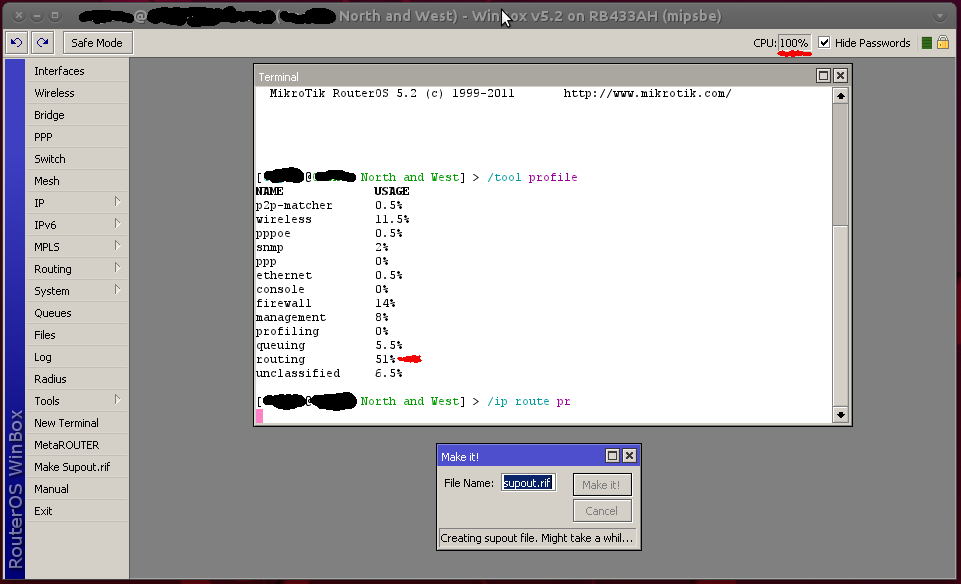This screenshot has height=584, width=961.
Task: Expand the IPv6 submenu arrow
Action: click(x=117, y=224)
